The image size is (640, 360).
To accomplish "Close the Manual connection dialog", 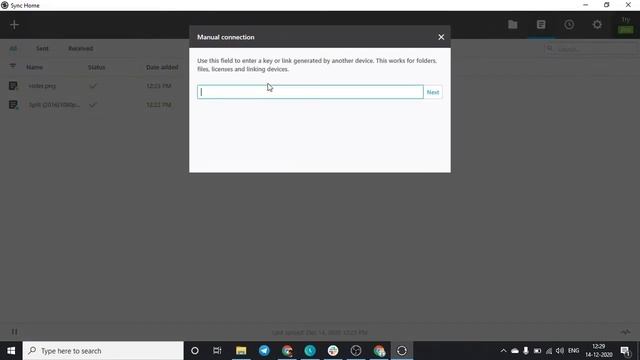I will click(441, 37).
